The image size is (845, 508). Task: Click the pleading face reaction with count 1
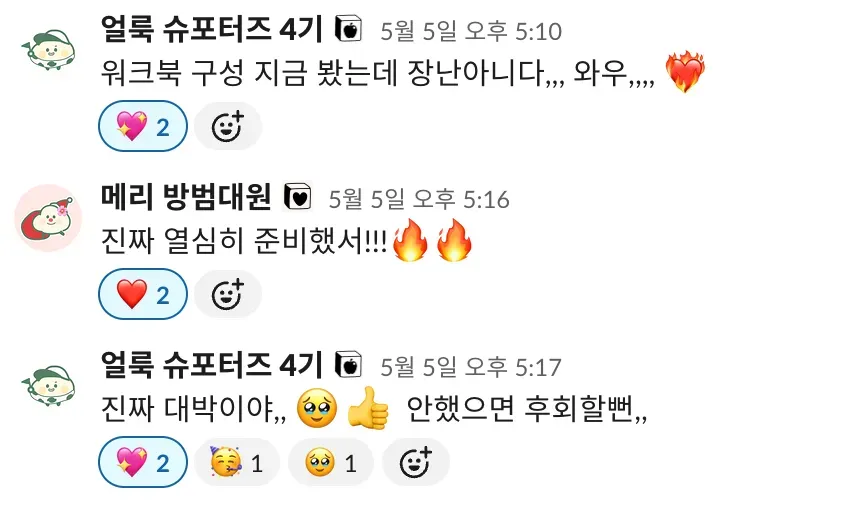pos(331,462)
